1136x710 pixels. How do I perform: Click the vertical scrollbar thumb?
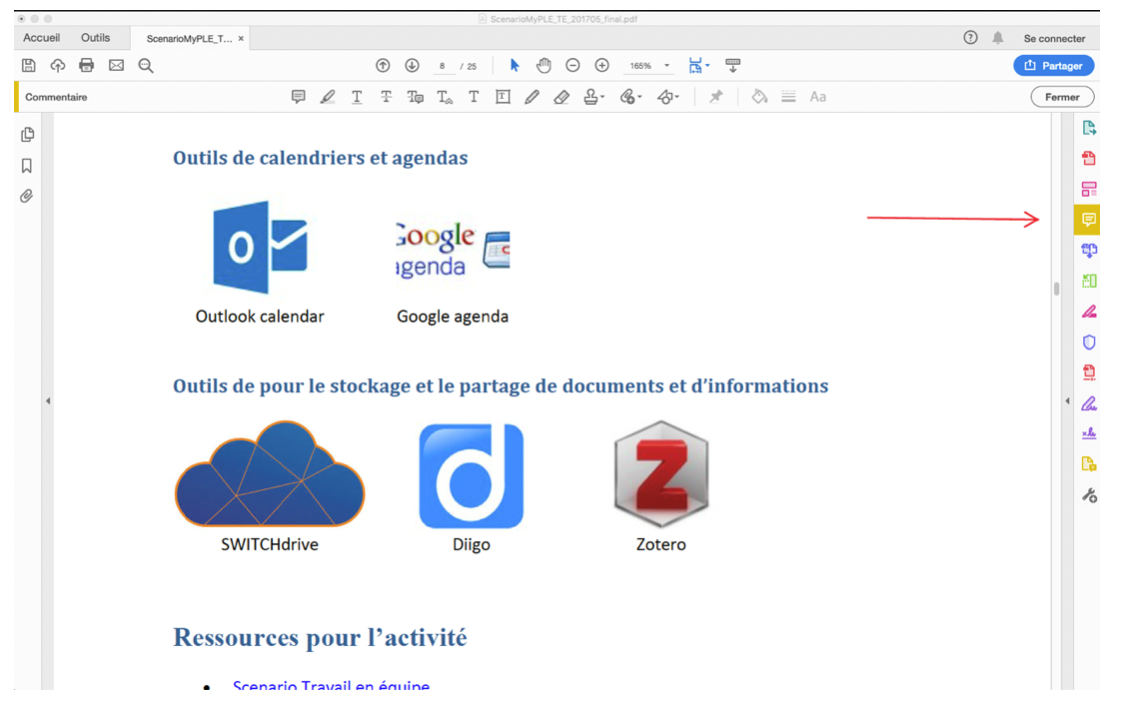1056,288
